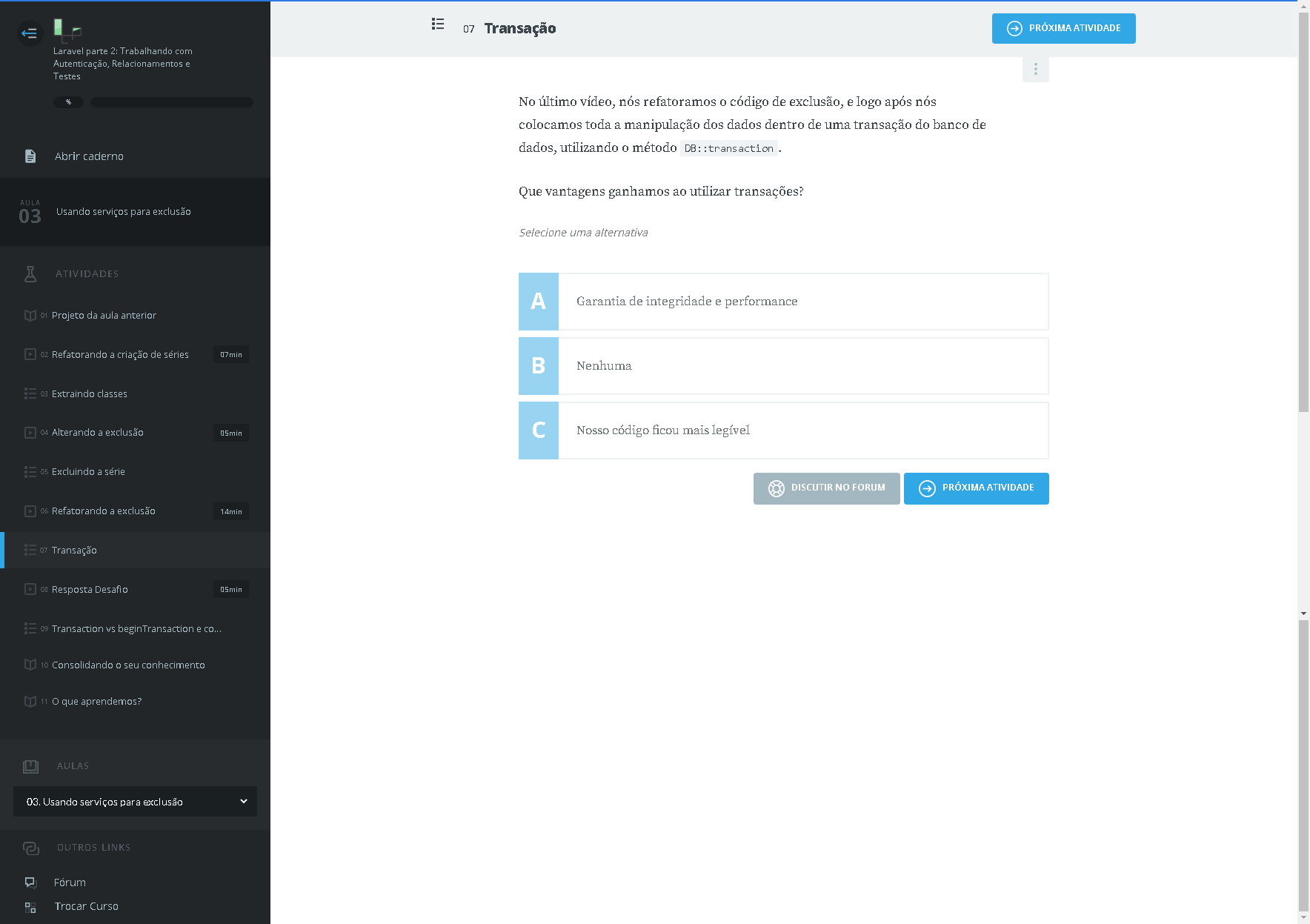Image resolution: width=1310 pixels, height=924 pixels.
Task: Open the three-dot options menu
Action: (1035, 70)
